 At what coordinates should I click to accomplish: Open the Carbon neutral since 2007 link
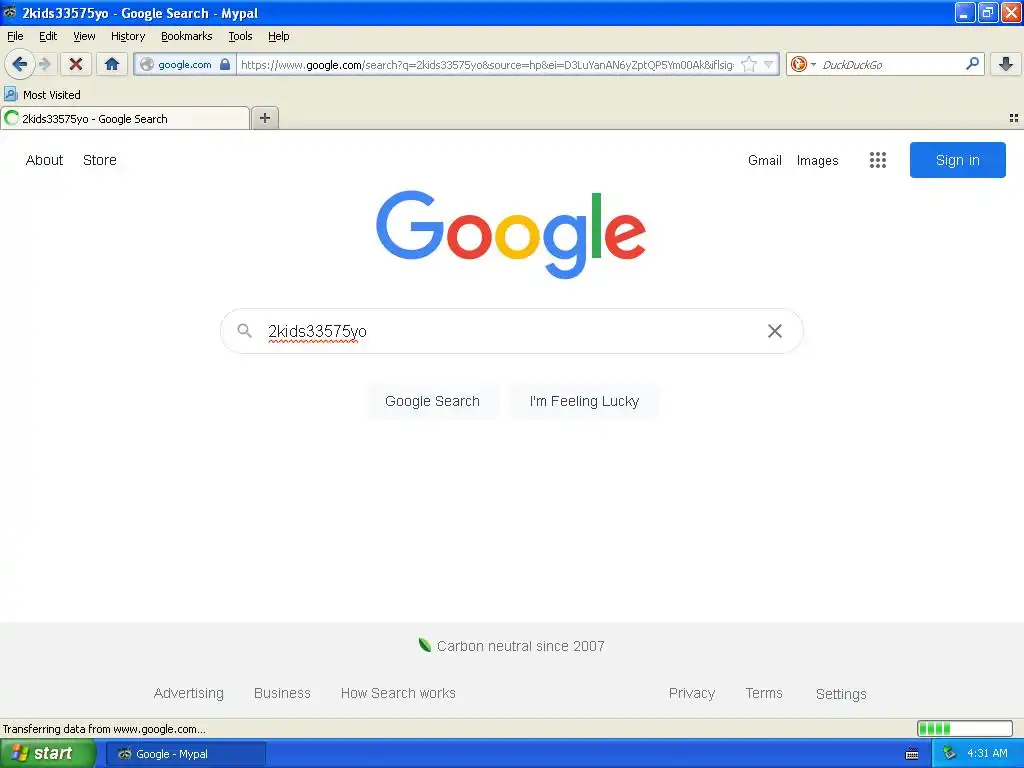pos(520,646)
